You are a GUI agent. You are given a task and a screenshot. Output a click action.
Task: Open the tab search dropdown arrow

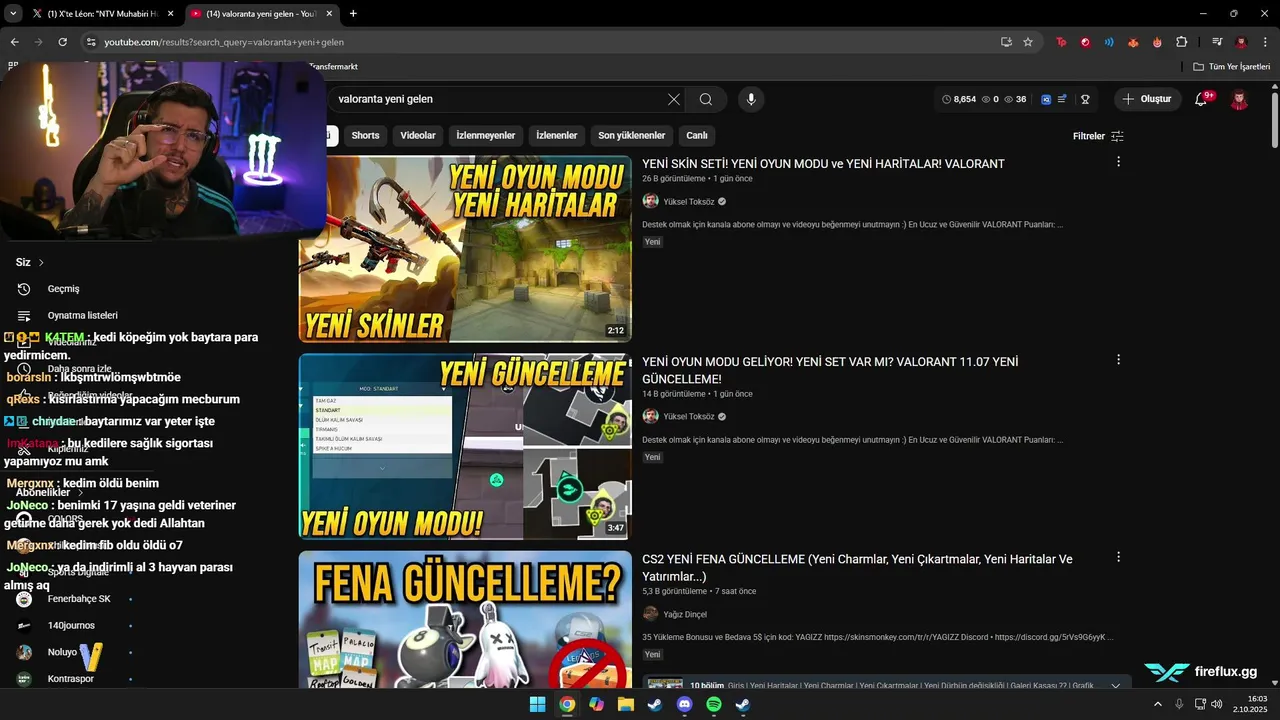pyautogui.click(x=13, y=14)
